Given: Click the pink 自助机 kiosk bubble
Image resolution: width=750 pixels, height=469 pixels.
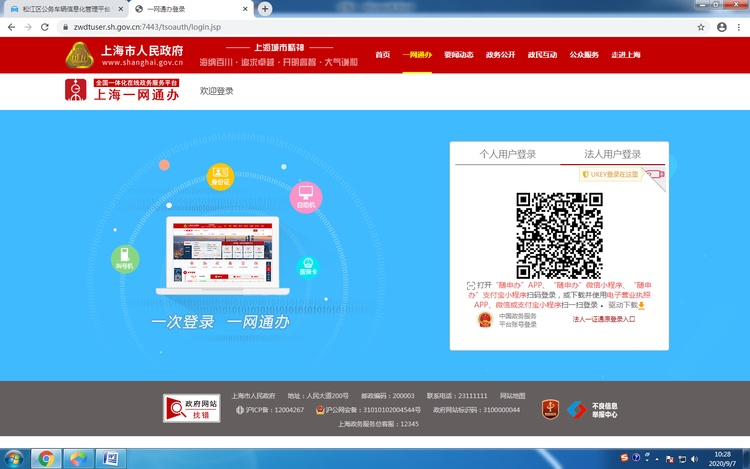Looking at the screenshot, I should click(306, 197).
